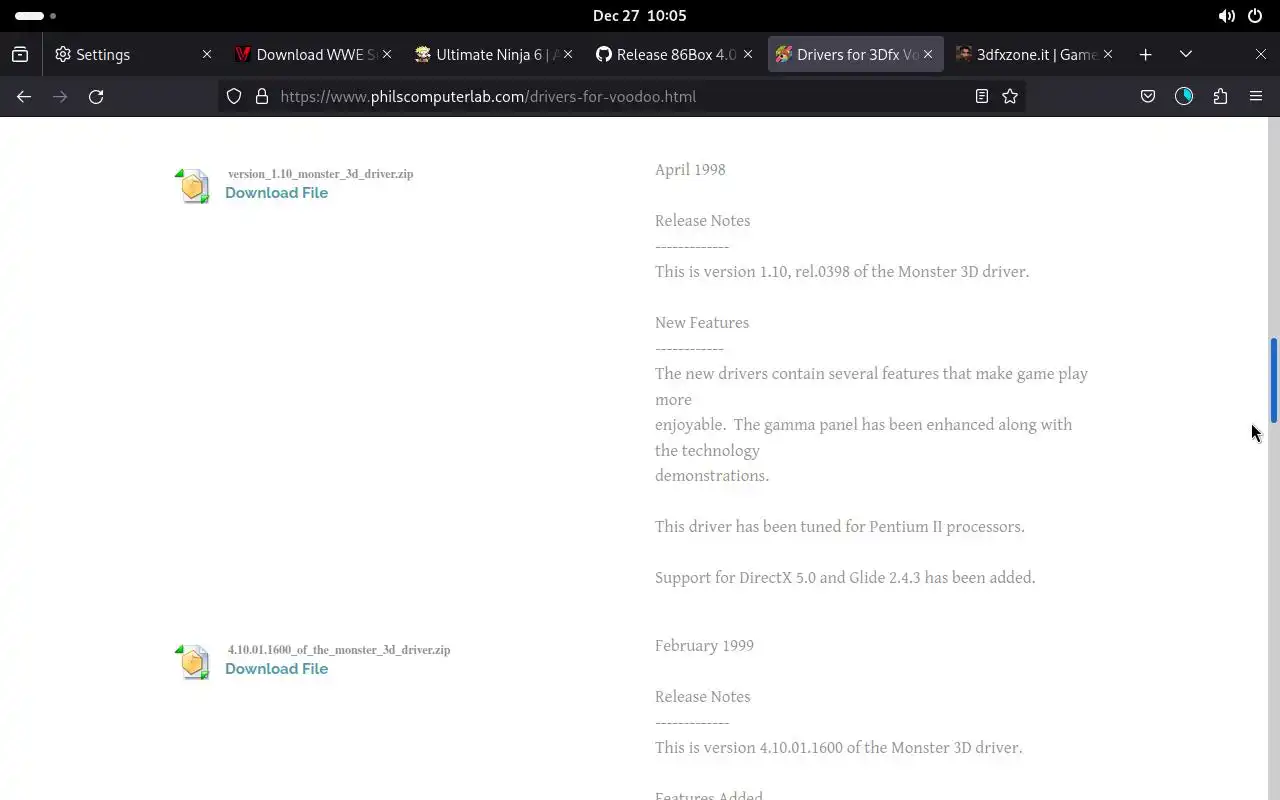Click the tracking protection shield icon
The height and width of the screenshot is (800, 1280).
coord(234,96)
